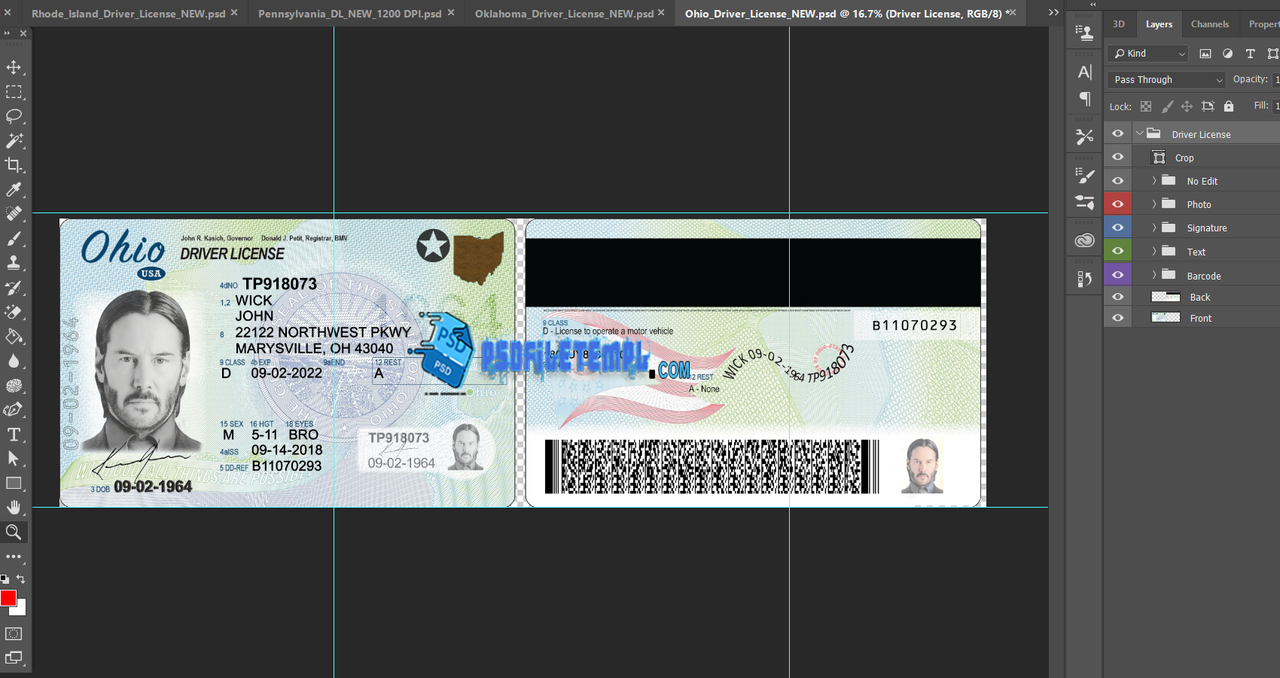This screenshot has width=1280, height=678.
Task: Hide the Signature group
Action: (x=1118, y=228)
